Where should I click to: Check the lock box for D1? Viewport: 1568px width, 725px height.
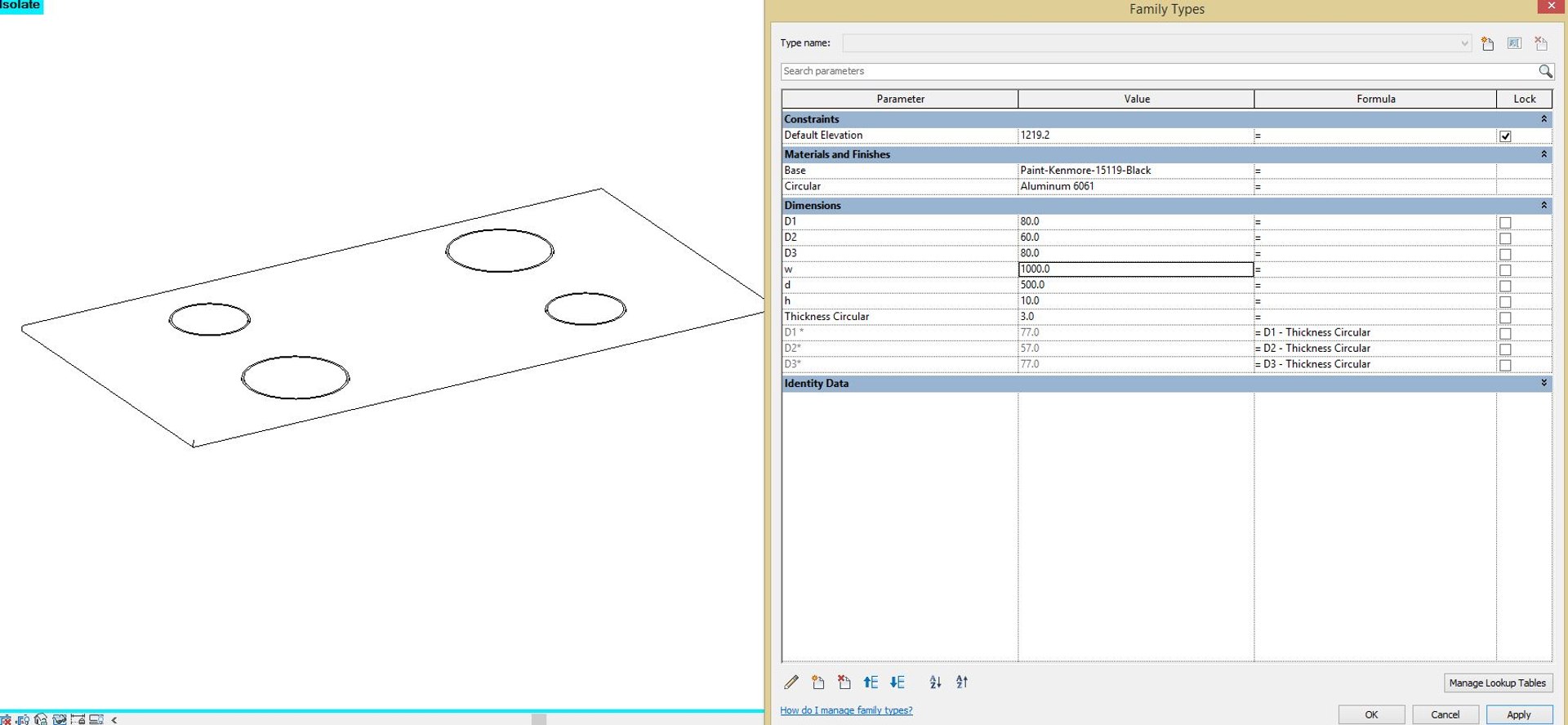pos(1505,223)
